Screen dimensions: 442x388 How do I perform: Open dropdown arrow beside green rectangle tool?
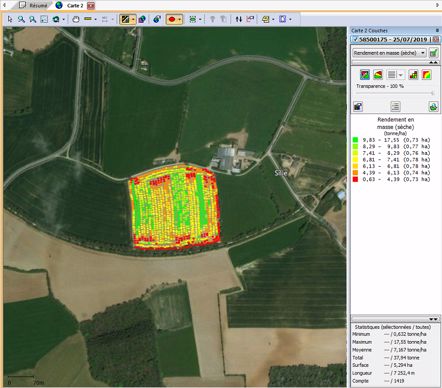[200, 20]
